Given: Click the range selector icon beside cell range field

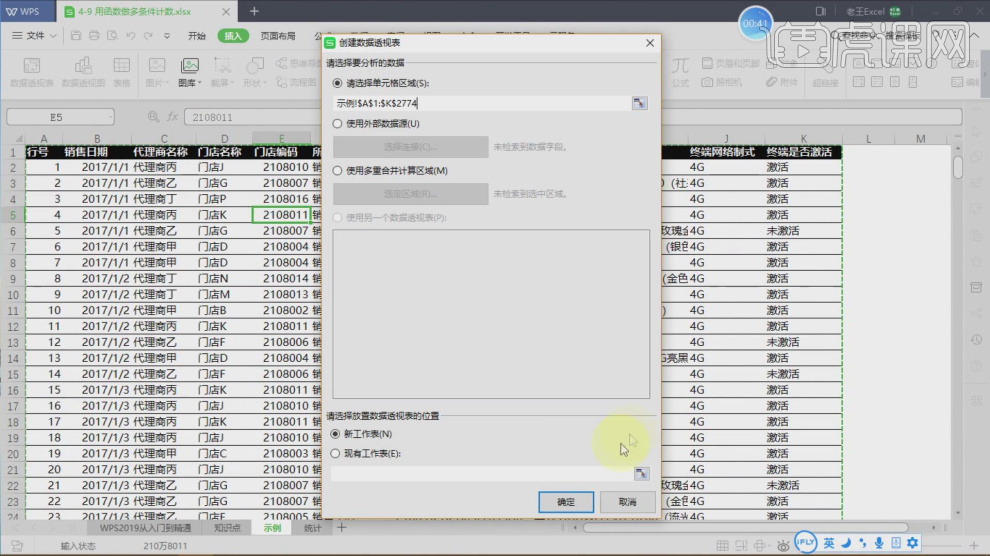Looking at the screenshot, I should pyautogui.click(x=639, y=103).
